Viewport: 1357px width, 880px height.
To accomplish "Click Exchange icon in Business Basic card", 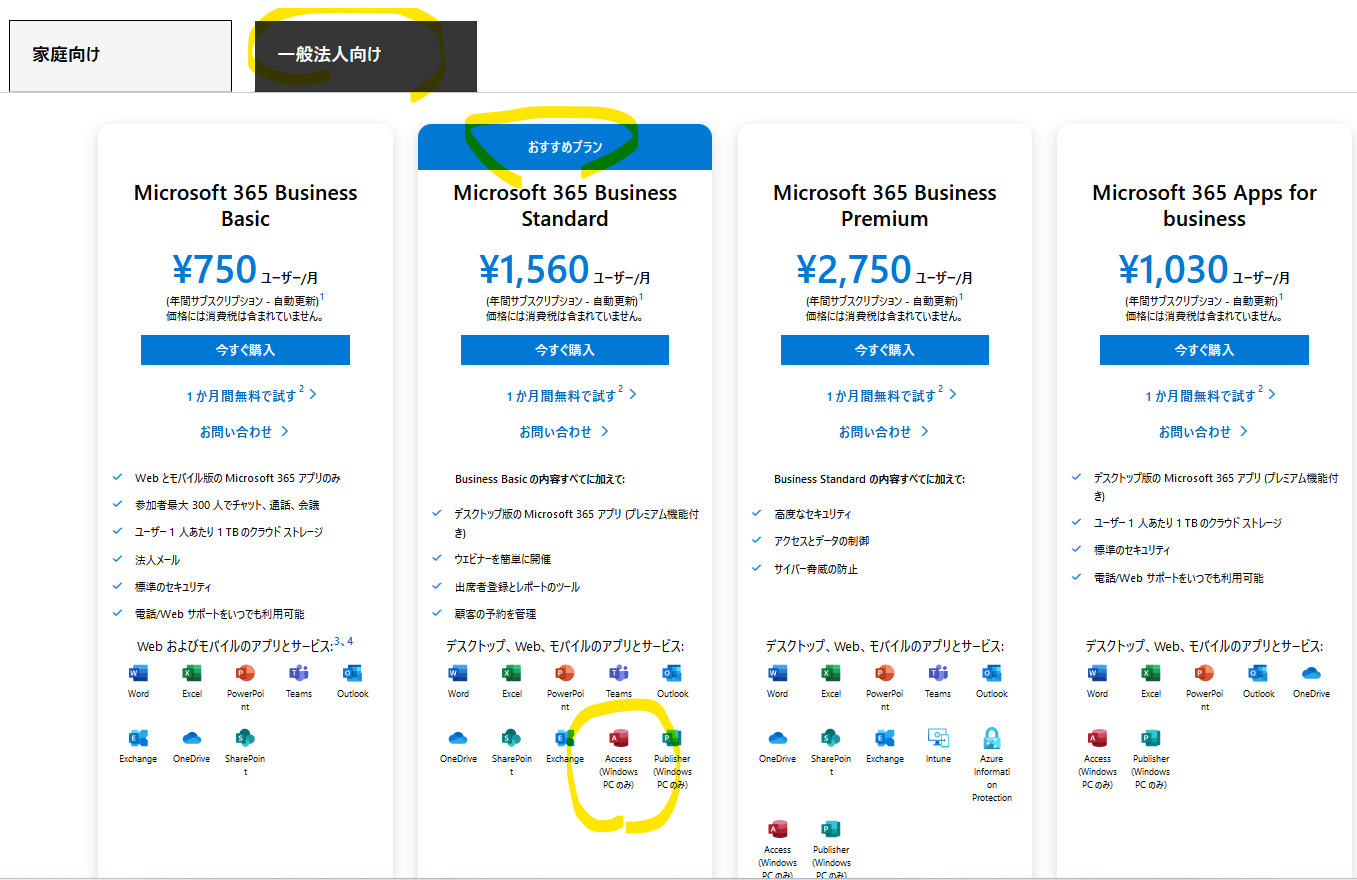I will click(138, 738).
